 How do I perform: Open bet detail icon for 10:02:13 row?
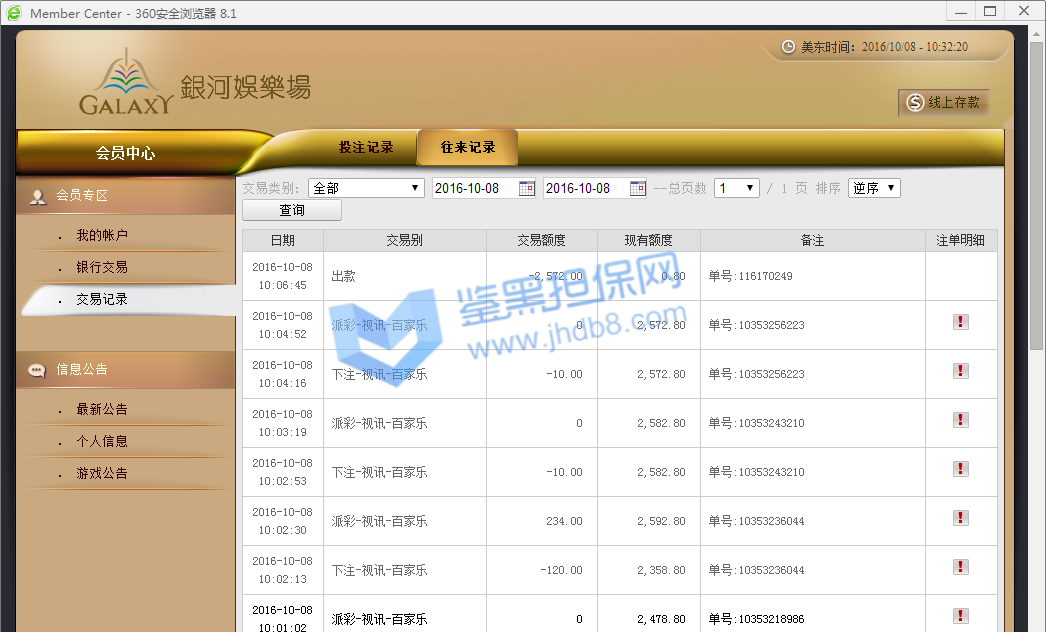[x=961, y=567]
